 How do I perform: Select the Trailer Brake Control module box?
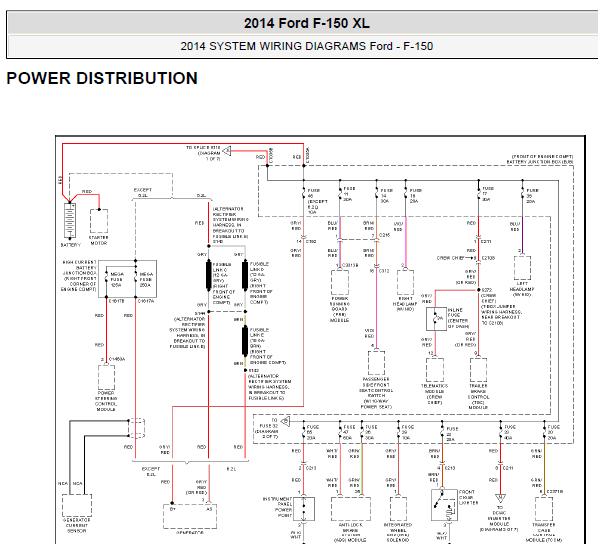pos(478,370)
